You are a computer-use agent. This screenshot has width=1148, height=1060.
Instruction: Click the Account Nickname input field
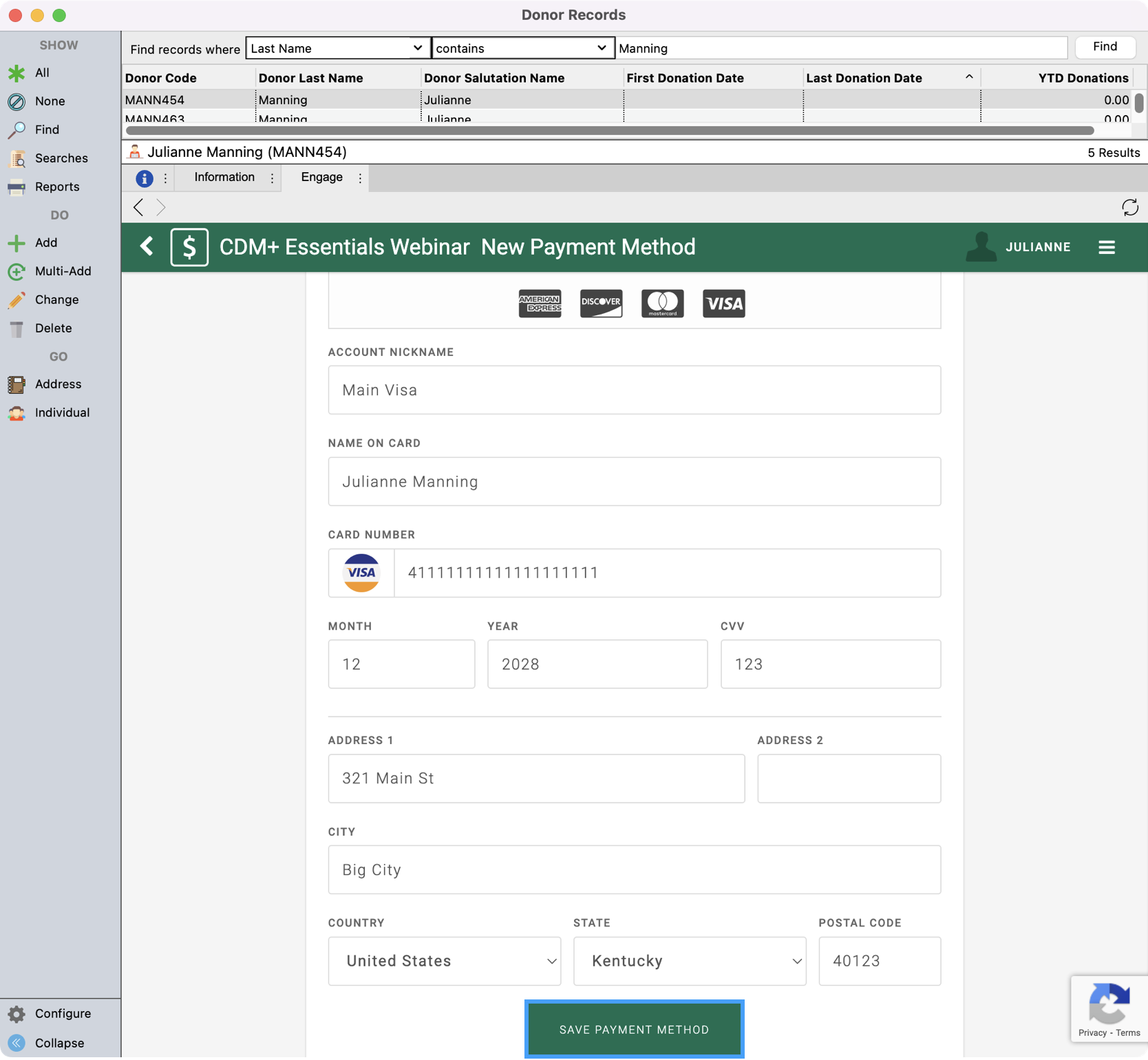tap(634, 390)
